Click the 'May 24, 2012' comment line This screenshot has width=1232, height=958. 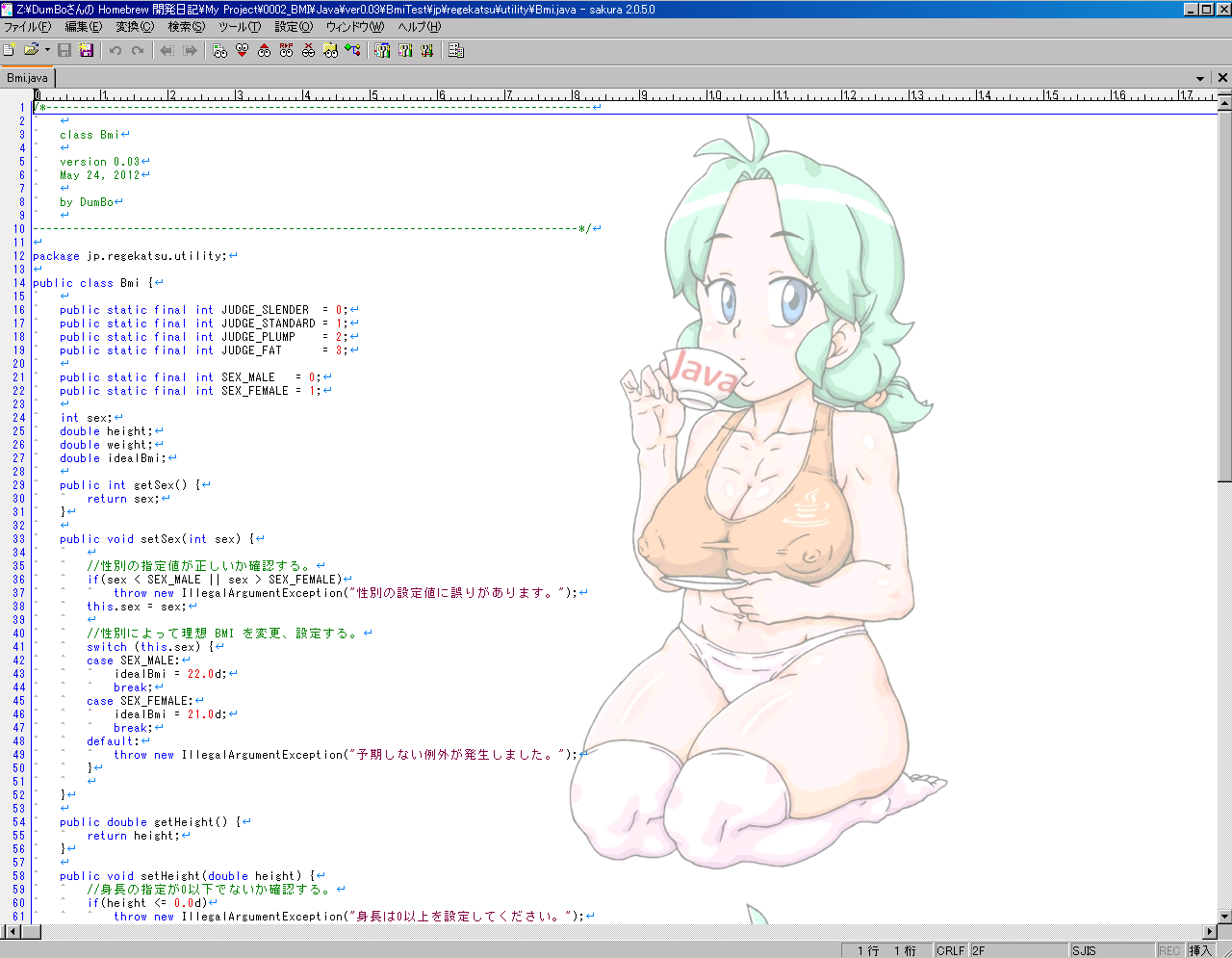coord(100,175)
